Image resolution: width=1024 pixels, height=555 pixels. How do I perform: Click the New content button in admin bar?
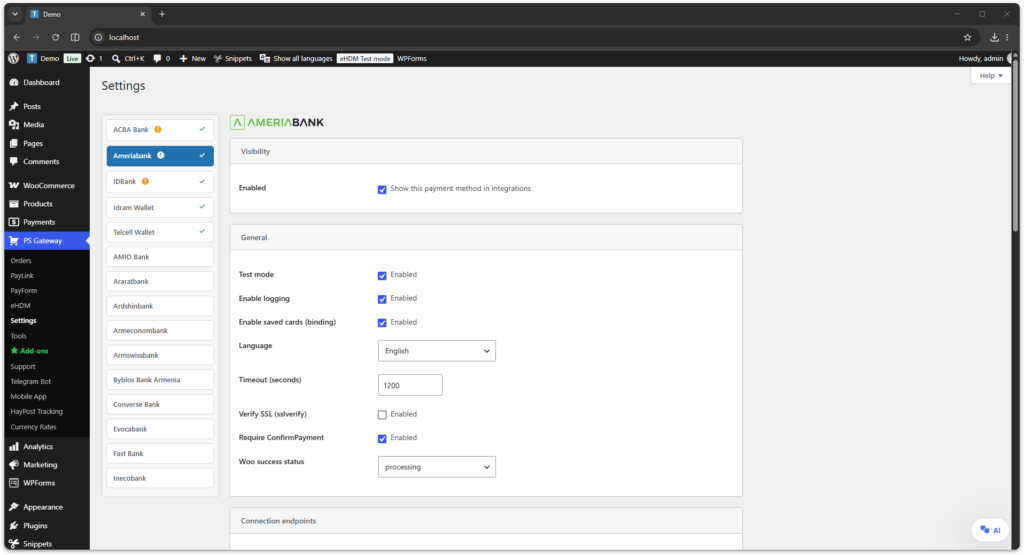tap(193, 58)
